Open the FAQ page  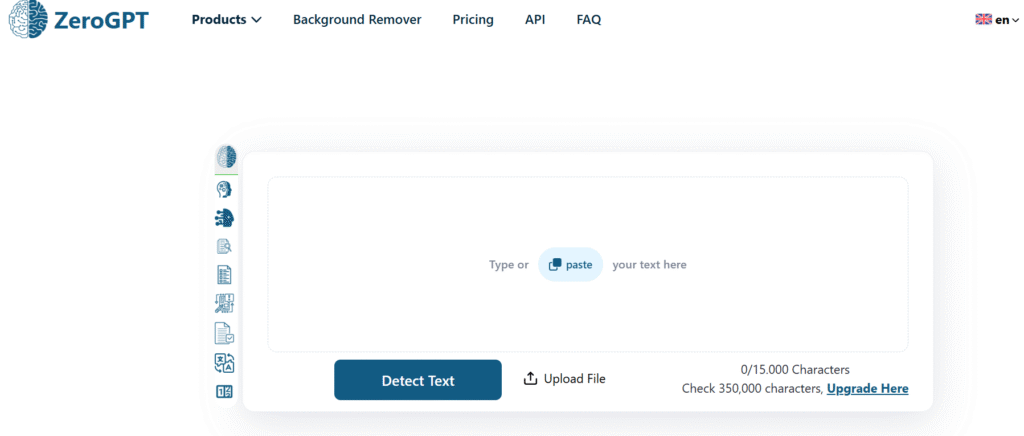588,20
